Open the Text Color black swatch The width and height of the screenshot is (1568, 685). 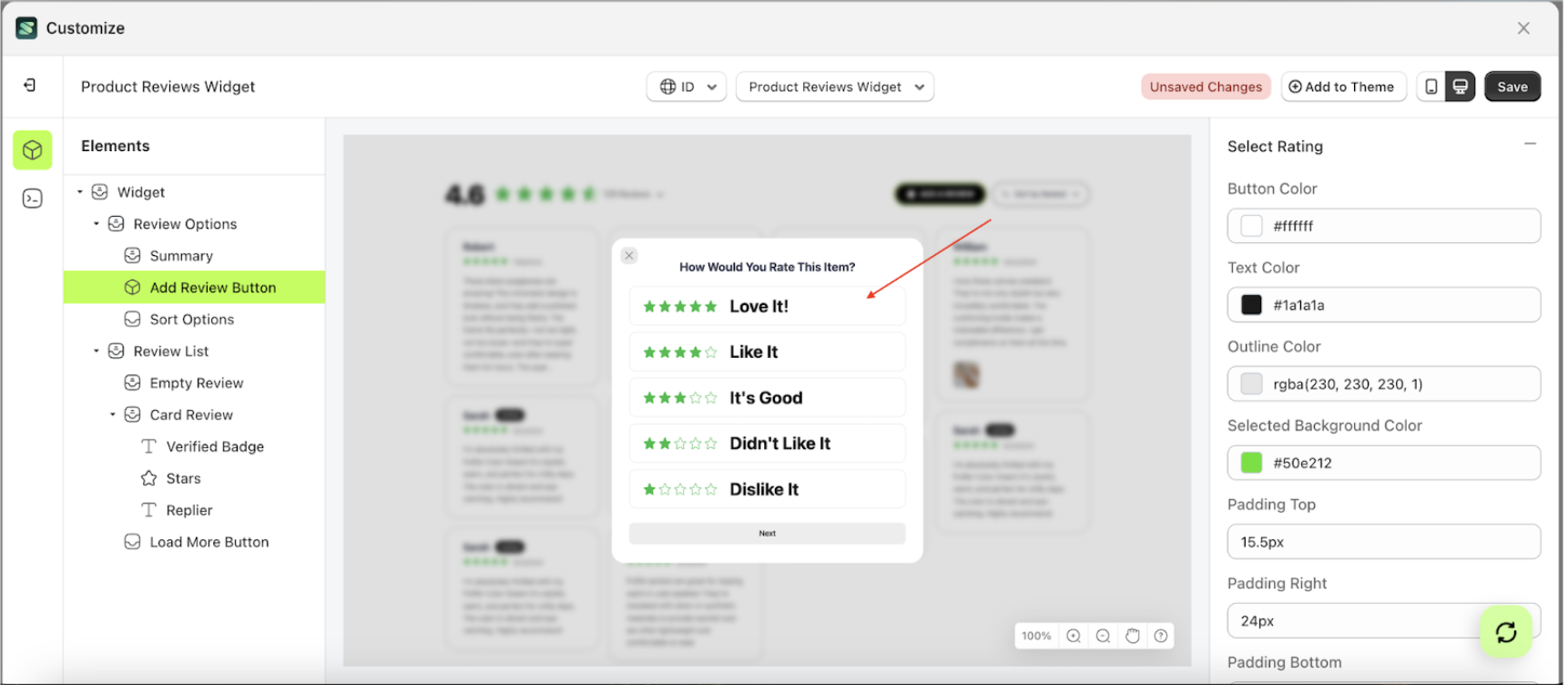coord(1252,305)
